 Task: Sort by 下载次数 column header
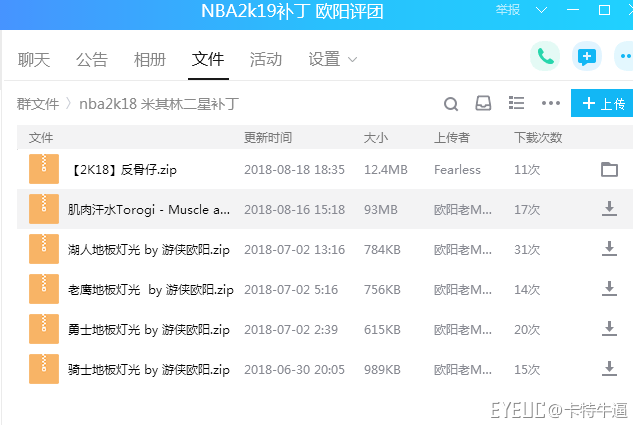[x=538, y=138]
